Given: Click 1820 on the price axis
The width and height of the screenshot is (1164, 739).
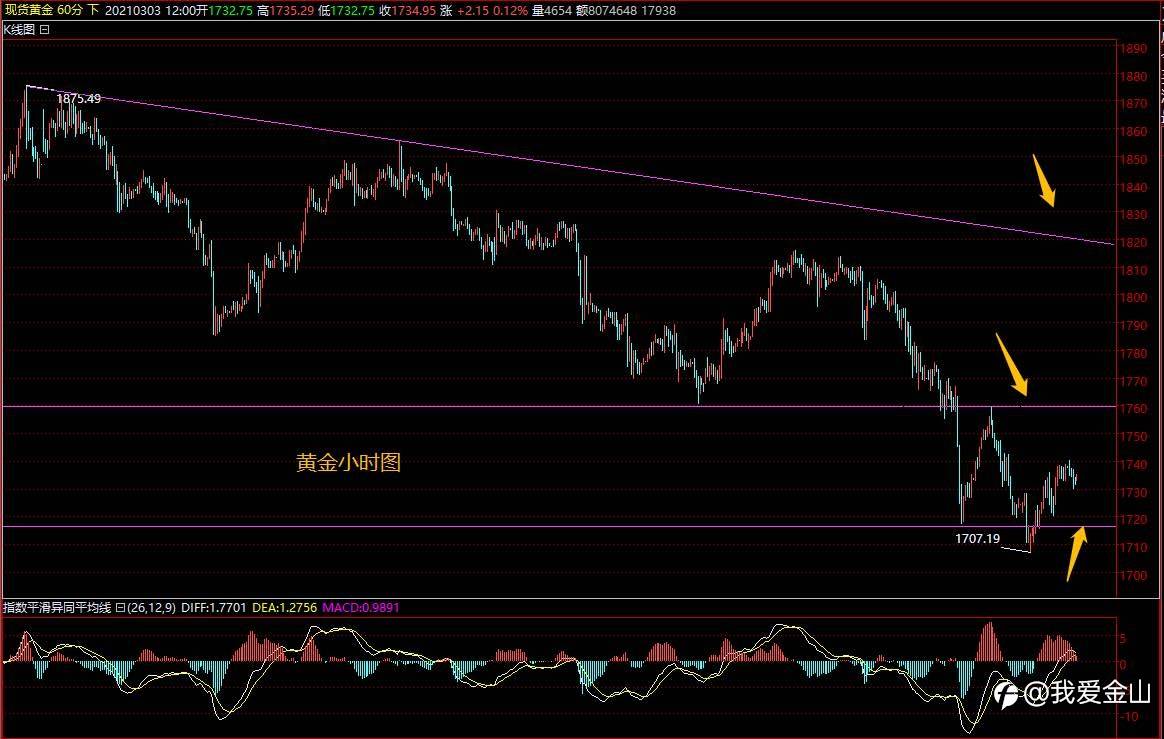Looking at the screenshot, I should point(1134,243).
